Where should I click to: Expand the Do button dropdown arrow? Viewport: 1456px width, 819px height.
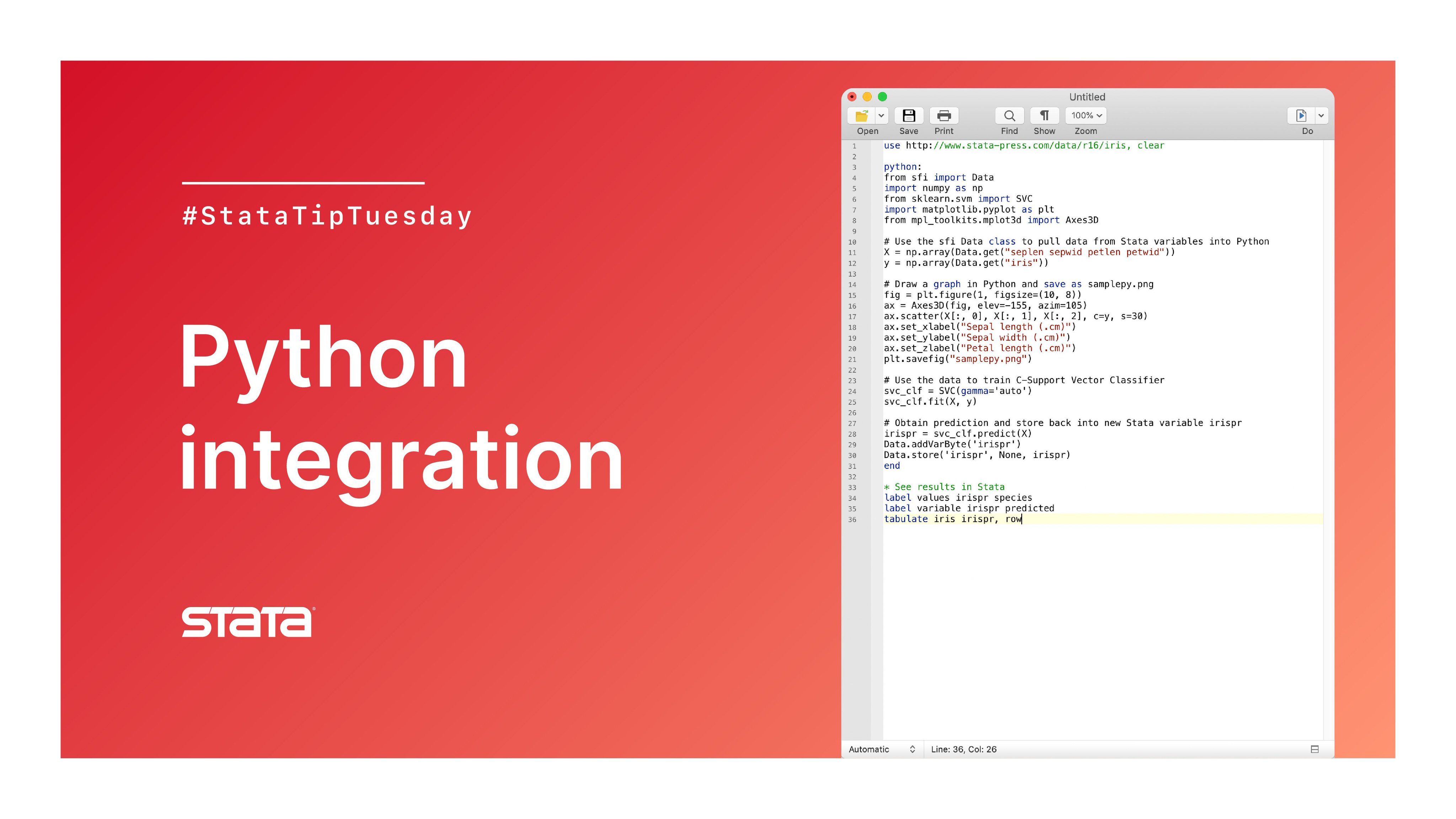(x=1321, y=116)
